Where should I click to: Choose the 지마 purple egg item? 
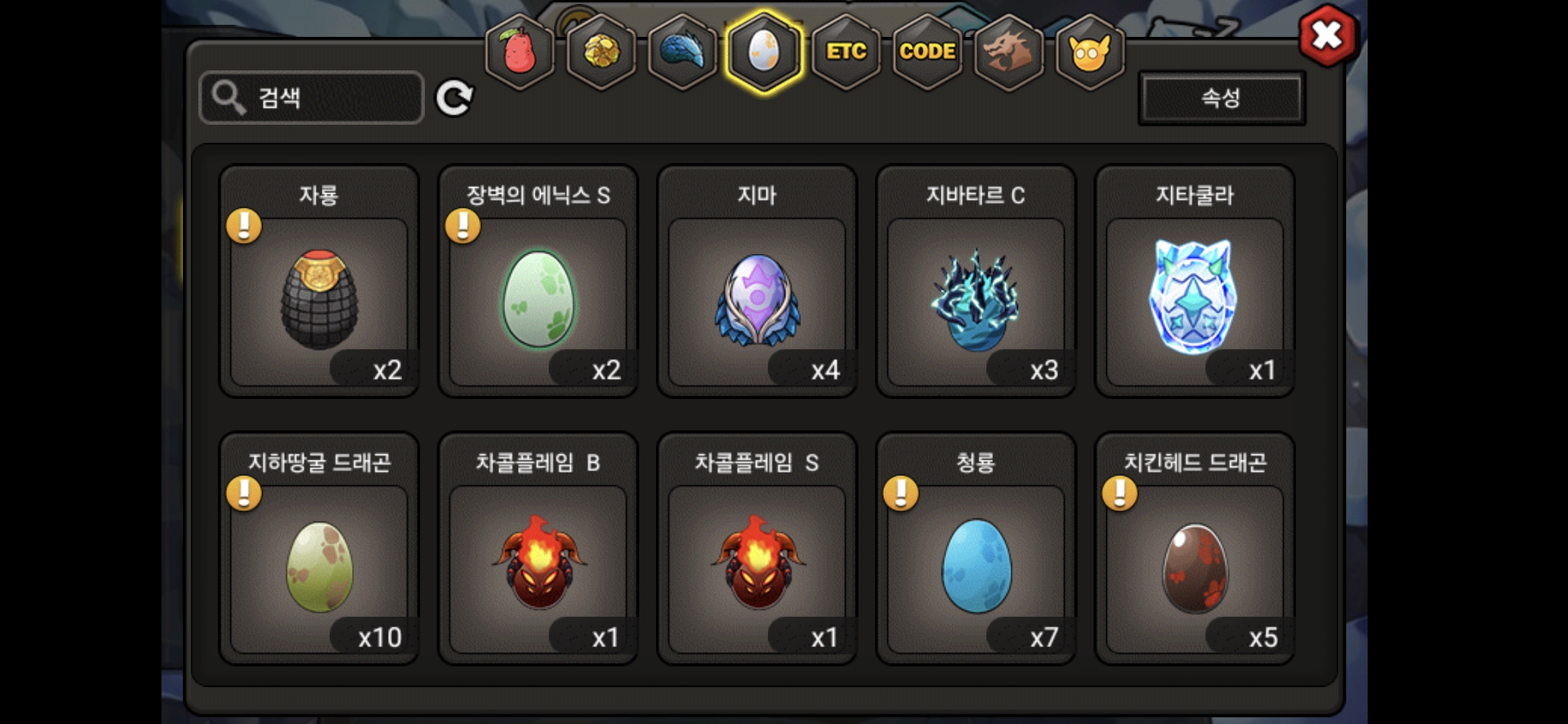757,282
